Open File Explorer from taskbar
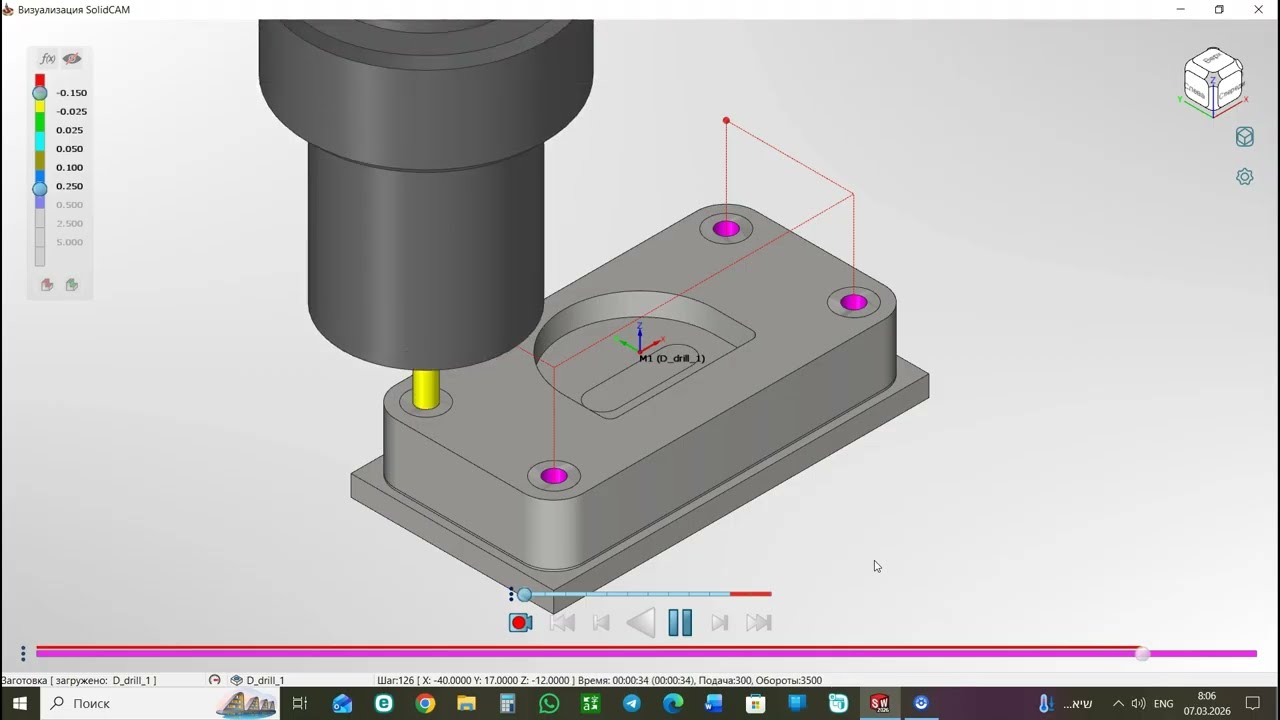 coord(466,703)
